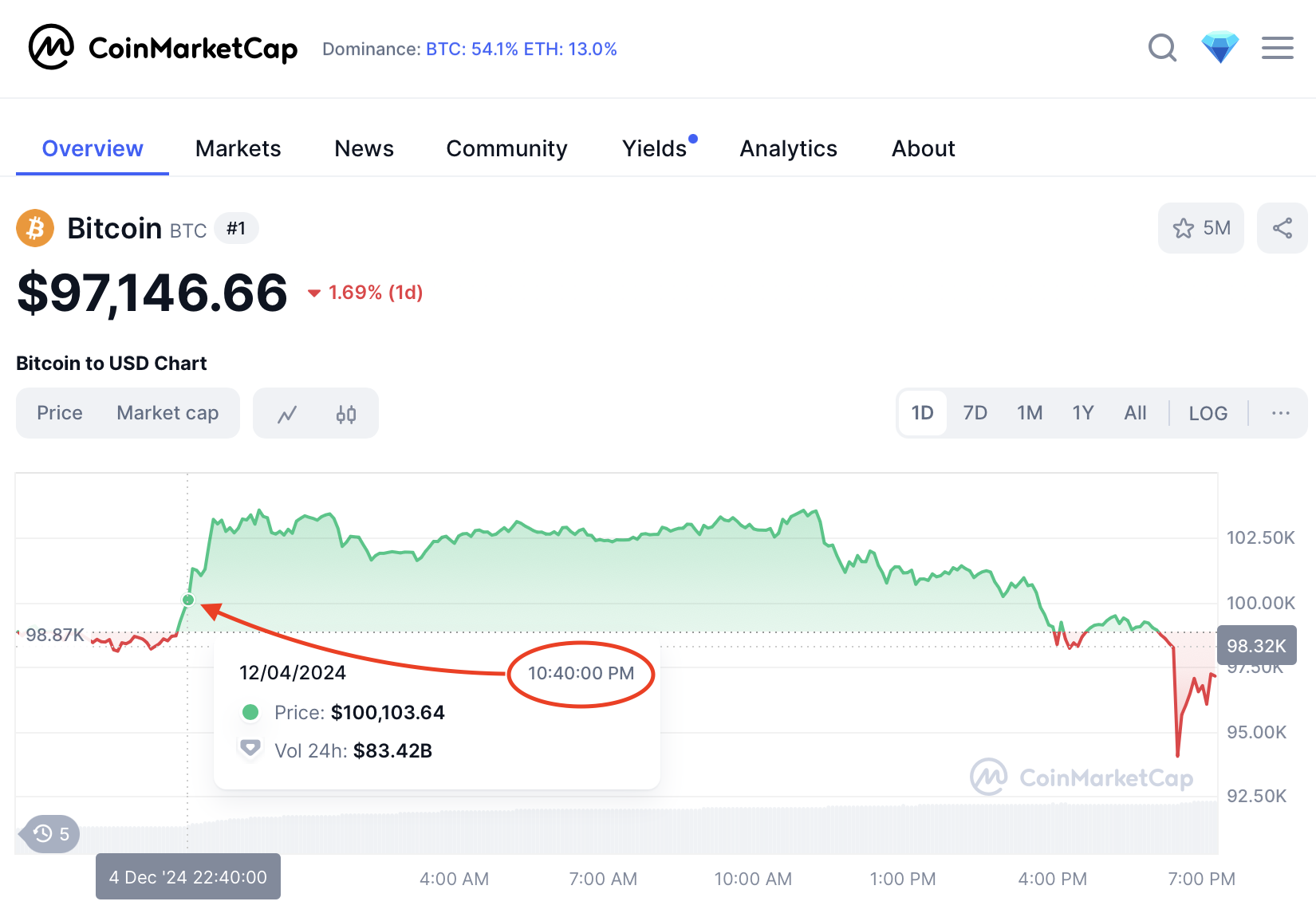
Task: Click the 102.50K y-axis label
Action: point(1261,537)
